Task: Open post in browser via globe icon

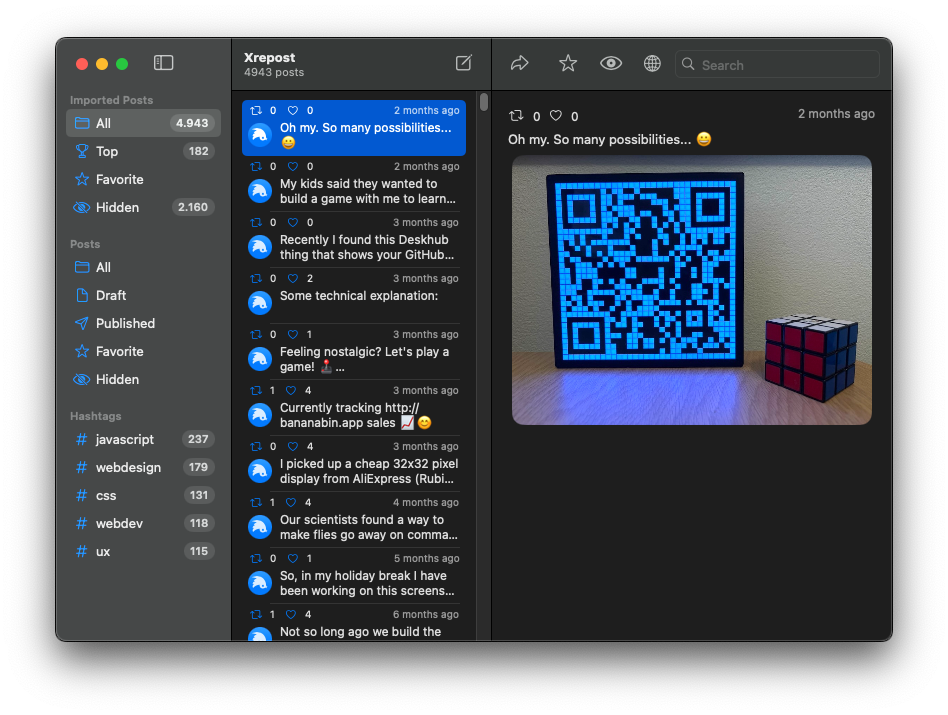Action: [x=652, y=64]
